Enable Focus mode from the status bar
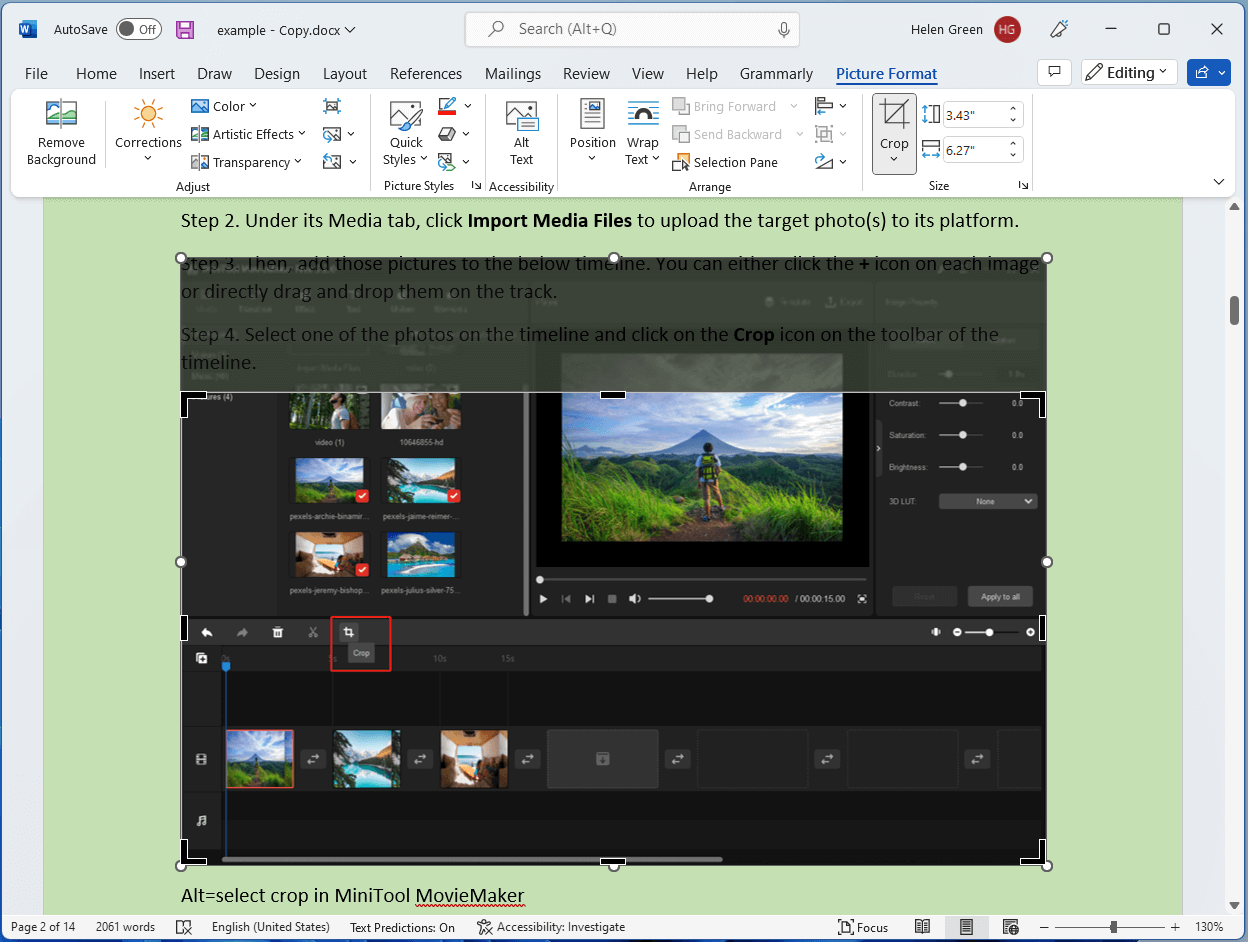The width and height of the screenshot is (1248, 942). pyautogui.click(x=862, y=927)
